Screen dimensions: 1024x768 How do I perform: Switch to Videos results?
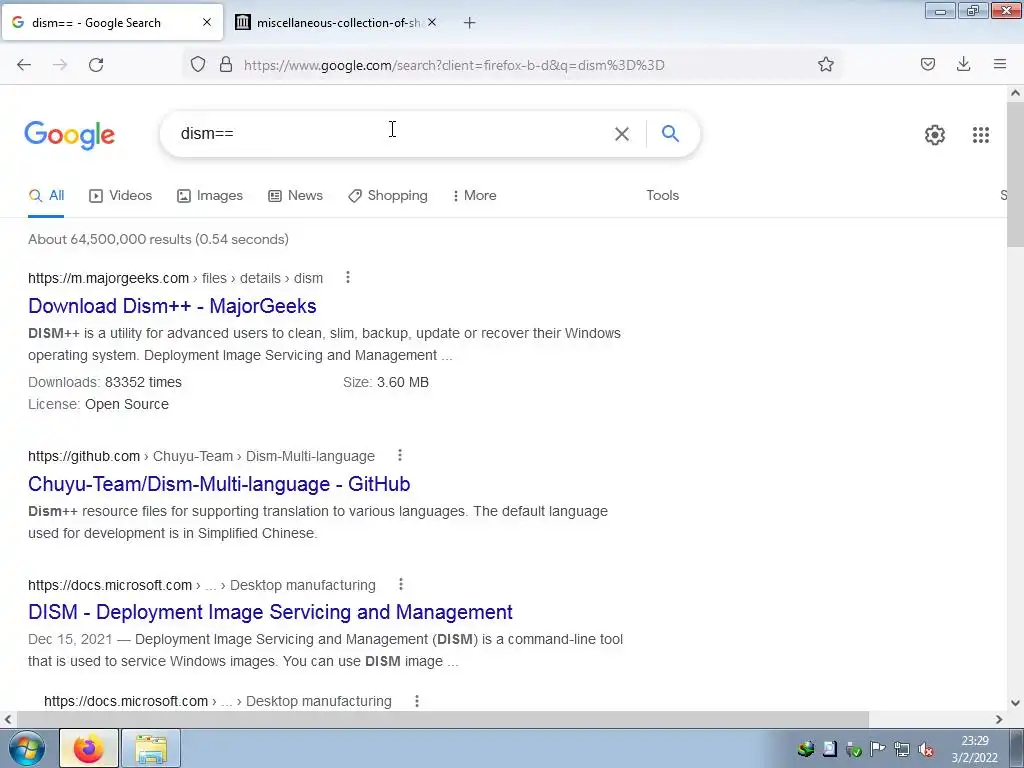point(121,195)
